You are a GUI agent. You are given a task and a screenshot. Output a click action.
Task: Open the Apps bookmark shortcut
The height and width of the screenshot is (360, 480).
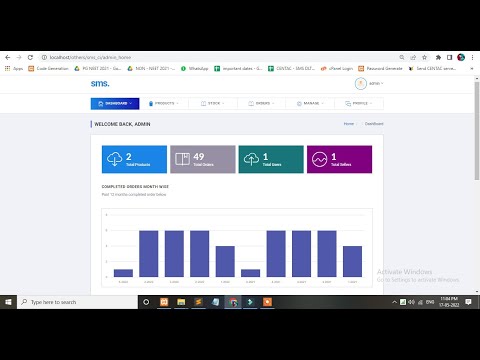coord(14,68)
